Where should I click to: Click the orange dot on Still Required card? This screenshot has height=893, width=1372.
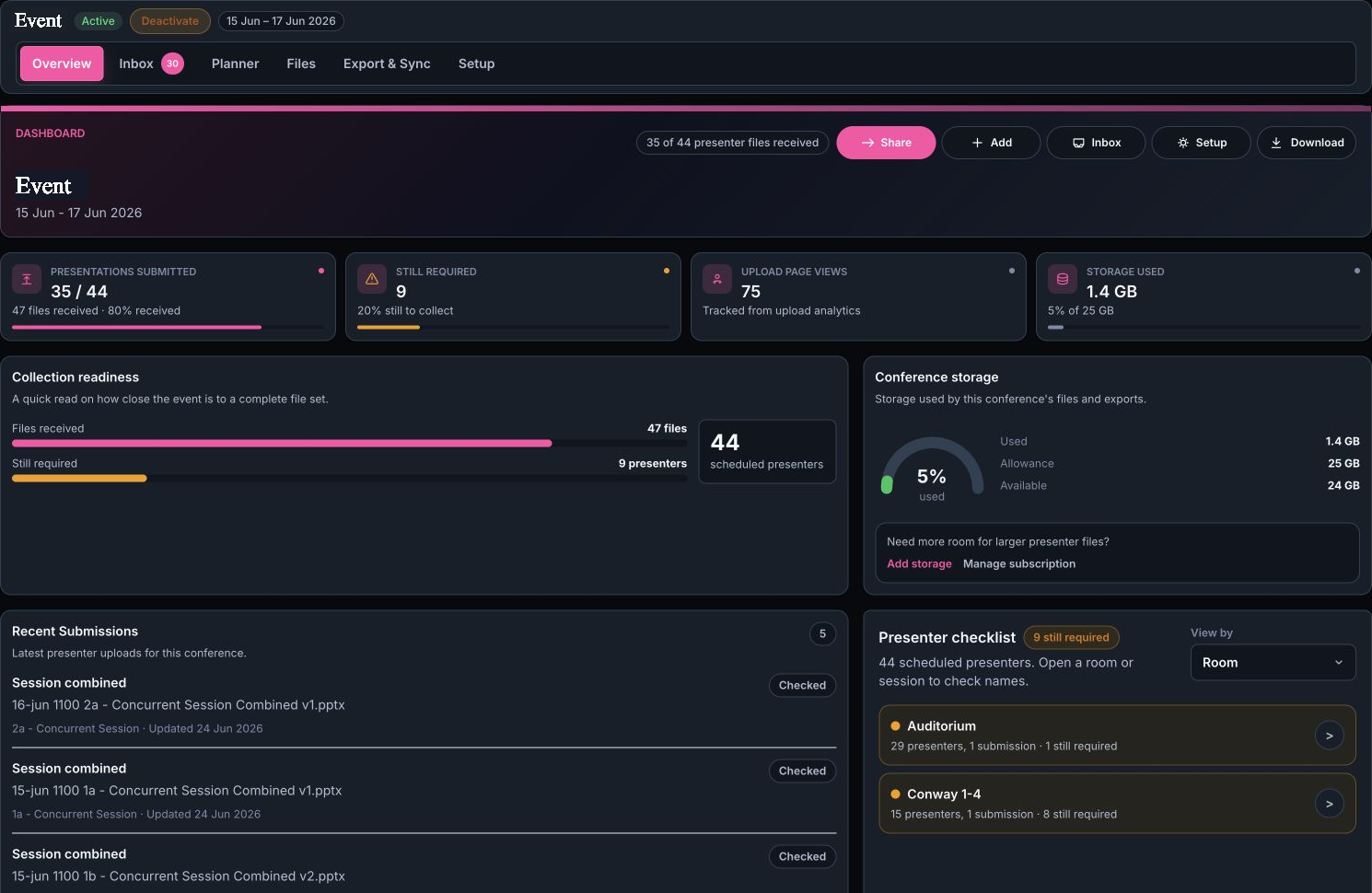pyautogui.click(x=667, y=271)
